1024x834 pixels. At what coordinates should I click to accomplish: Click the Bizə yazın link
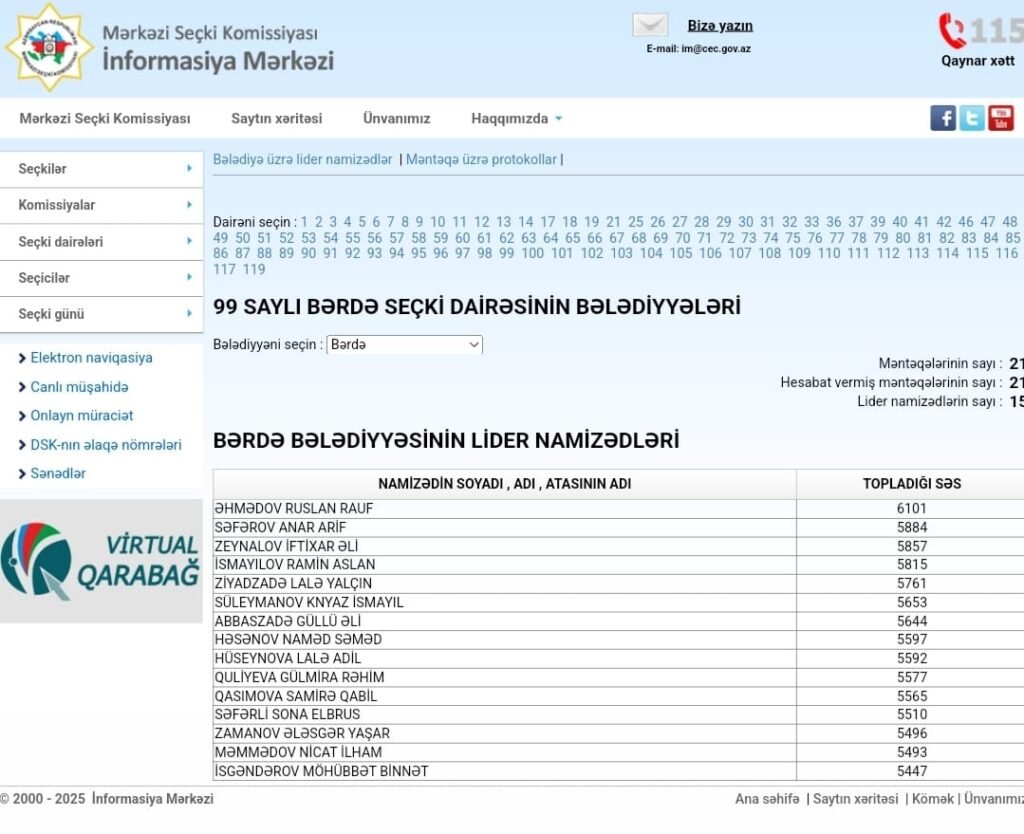[x=720, y=26]
